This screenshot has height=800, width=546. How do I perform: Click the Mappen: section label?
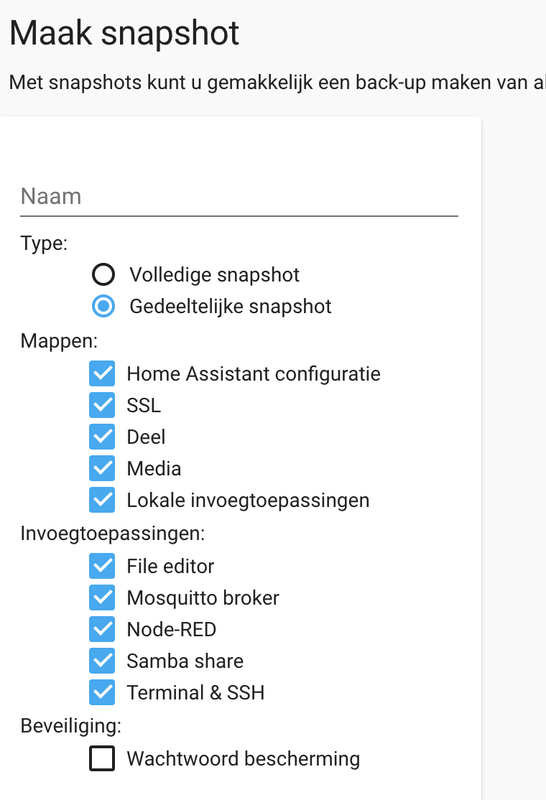(x=59, y=340)
